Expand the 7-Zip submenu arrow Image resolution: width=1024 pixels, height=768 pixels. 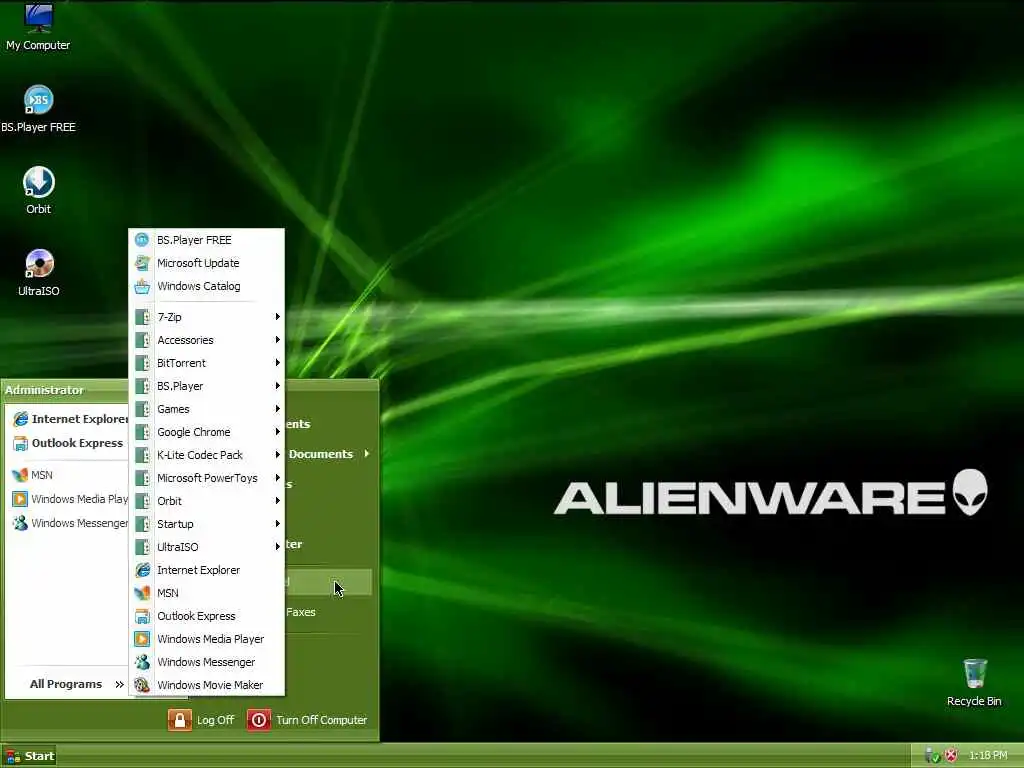click(278, 317)
